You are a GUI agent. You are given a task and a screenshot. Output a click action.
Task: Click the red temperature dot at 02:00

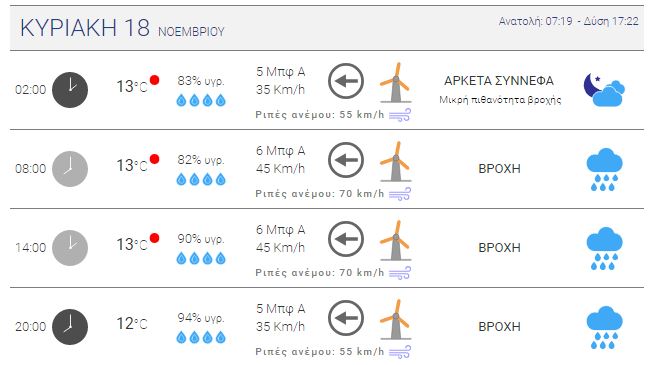point(155,80)
